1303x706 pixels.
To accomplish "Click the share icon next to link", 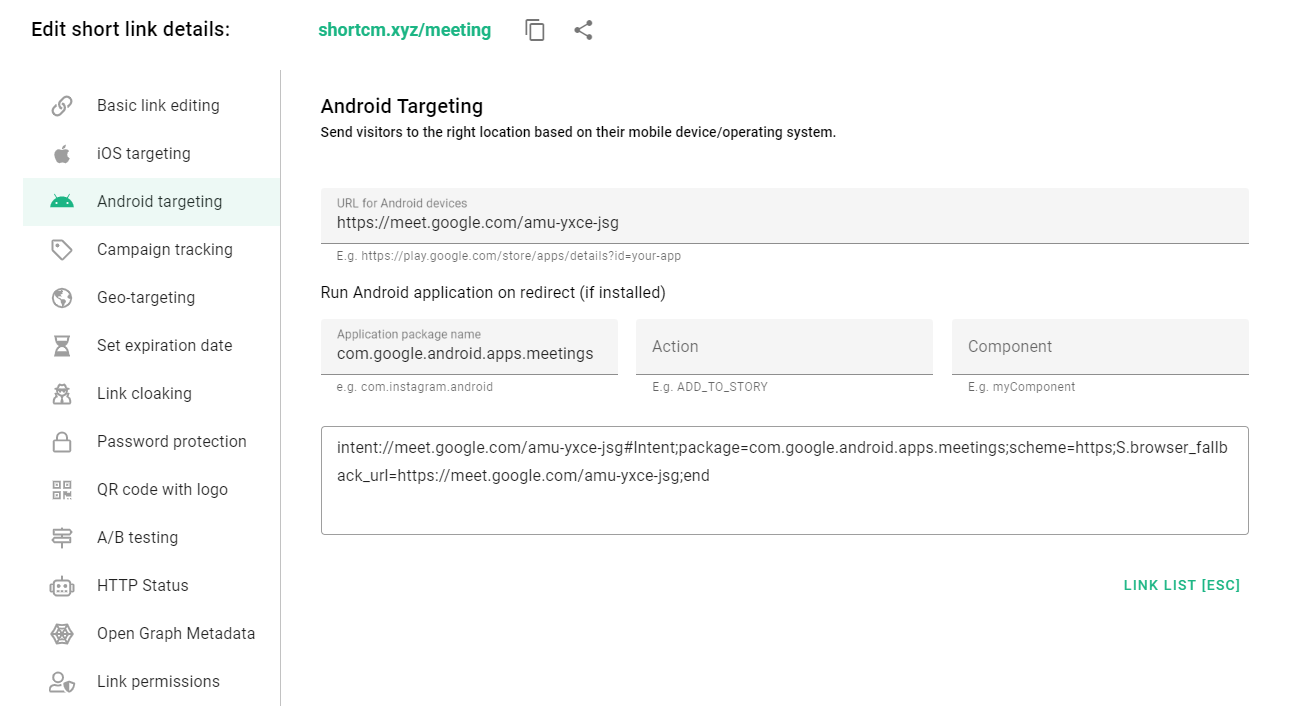I will pyautogui.click(x=583, y=30).
